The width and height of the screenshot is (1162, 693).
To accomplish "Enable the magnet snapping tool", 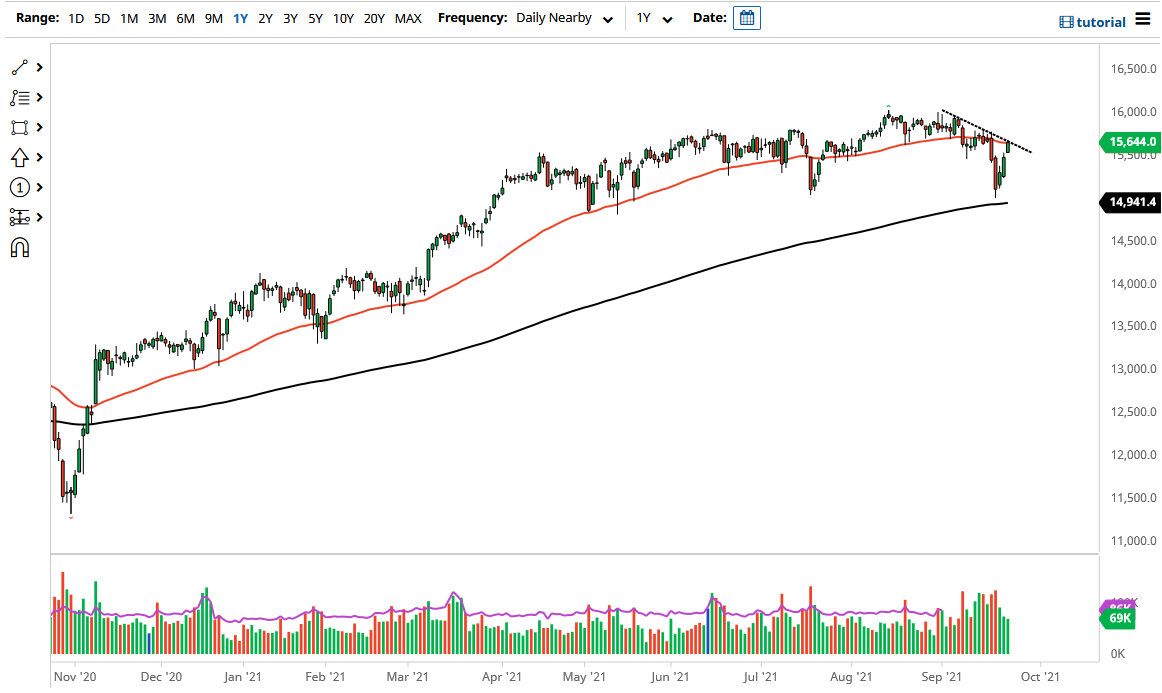I will tap(20, 247).
